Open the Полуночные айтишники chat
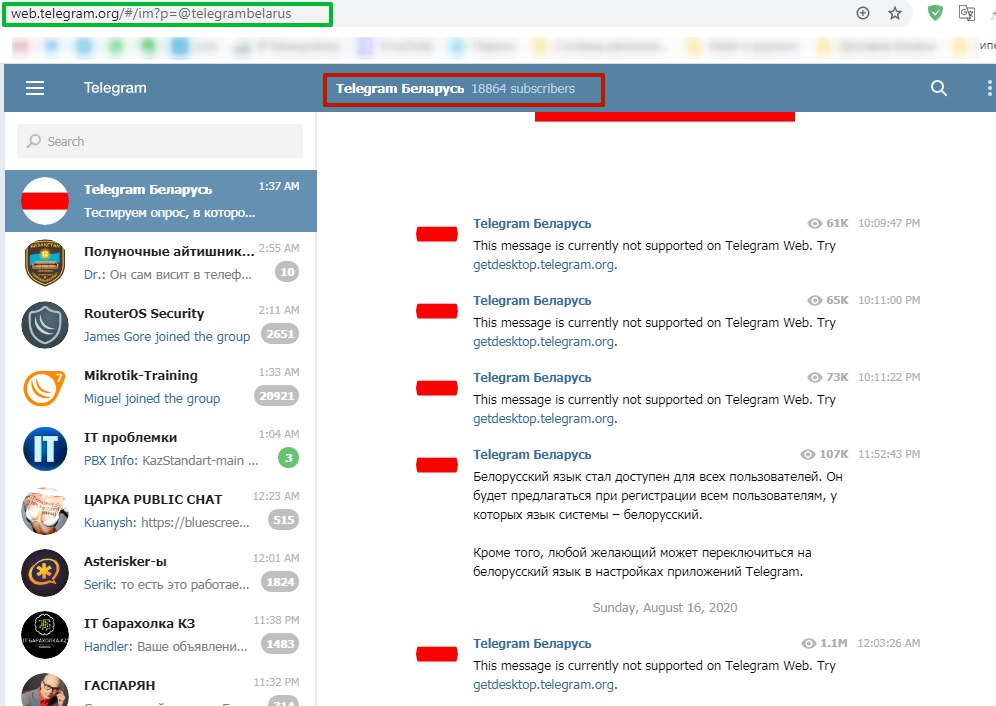Image resolution: width=996 pixels, height=706 pixels. pos(161,263)
